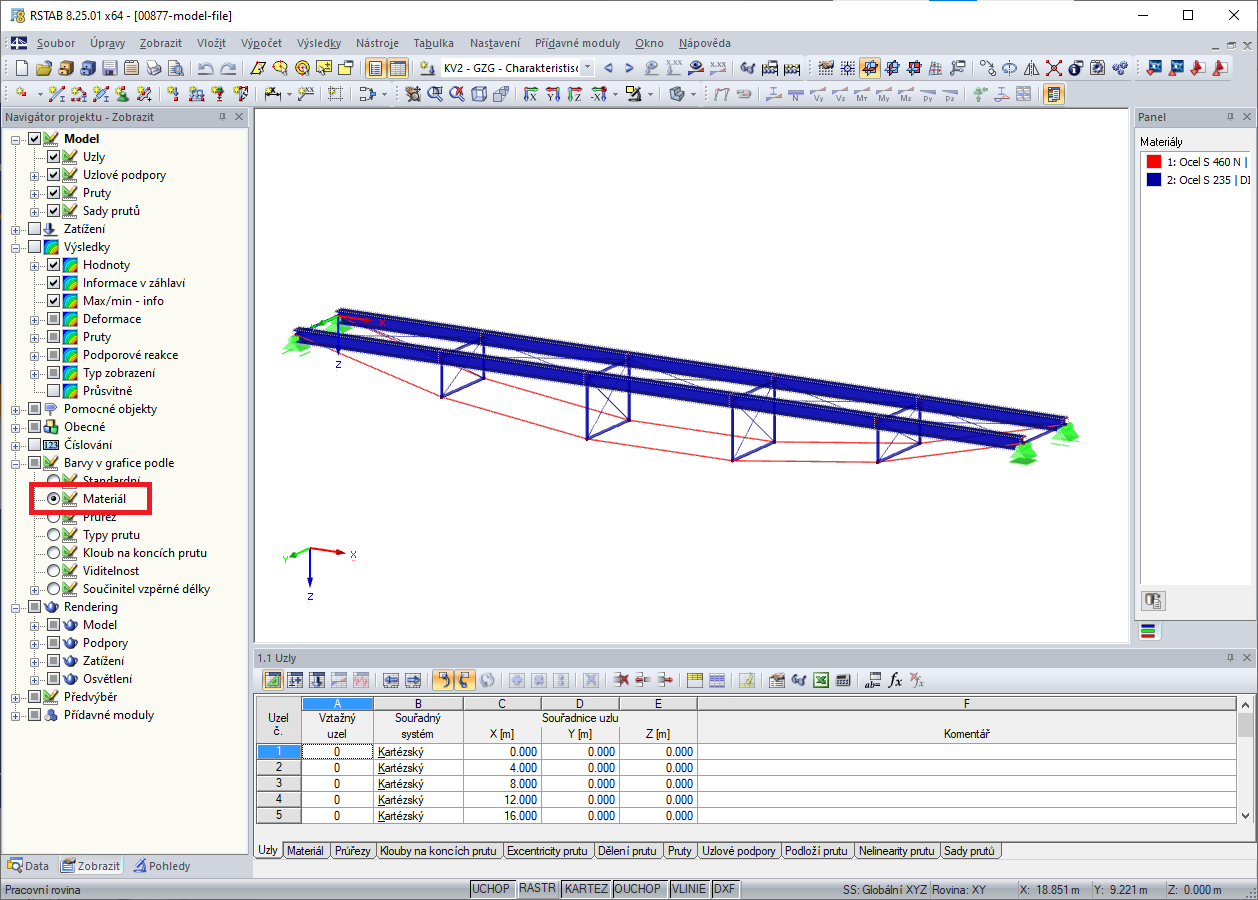Switch to the Uzlové podpory table tab
This screenshot has height=900, width=1258.
coord(739,851)
